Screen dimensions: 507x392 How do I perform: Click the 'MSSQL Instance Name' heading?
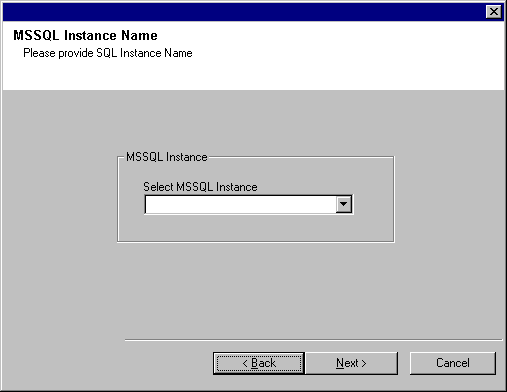85,35
